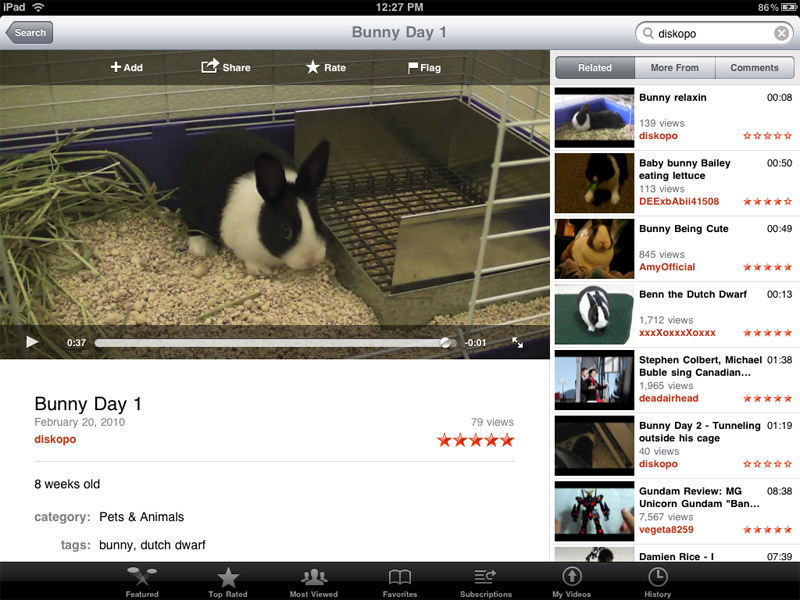Open the Subscriptions tab
This screenshot has width=800, height=600.
[486, 582]
